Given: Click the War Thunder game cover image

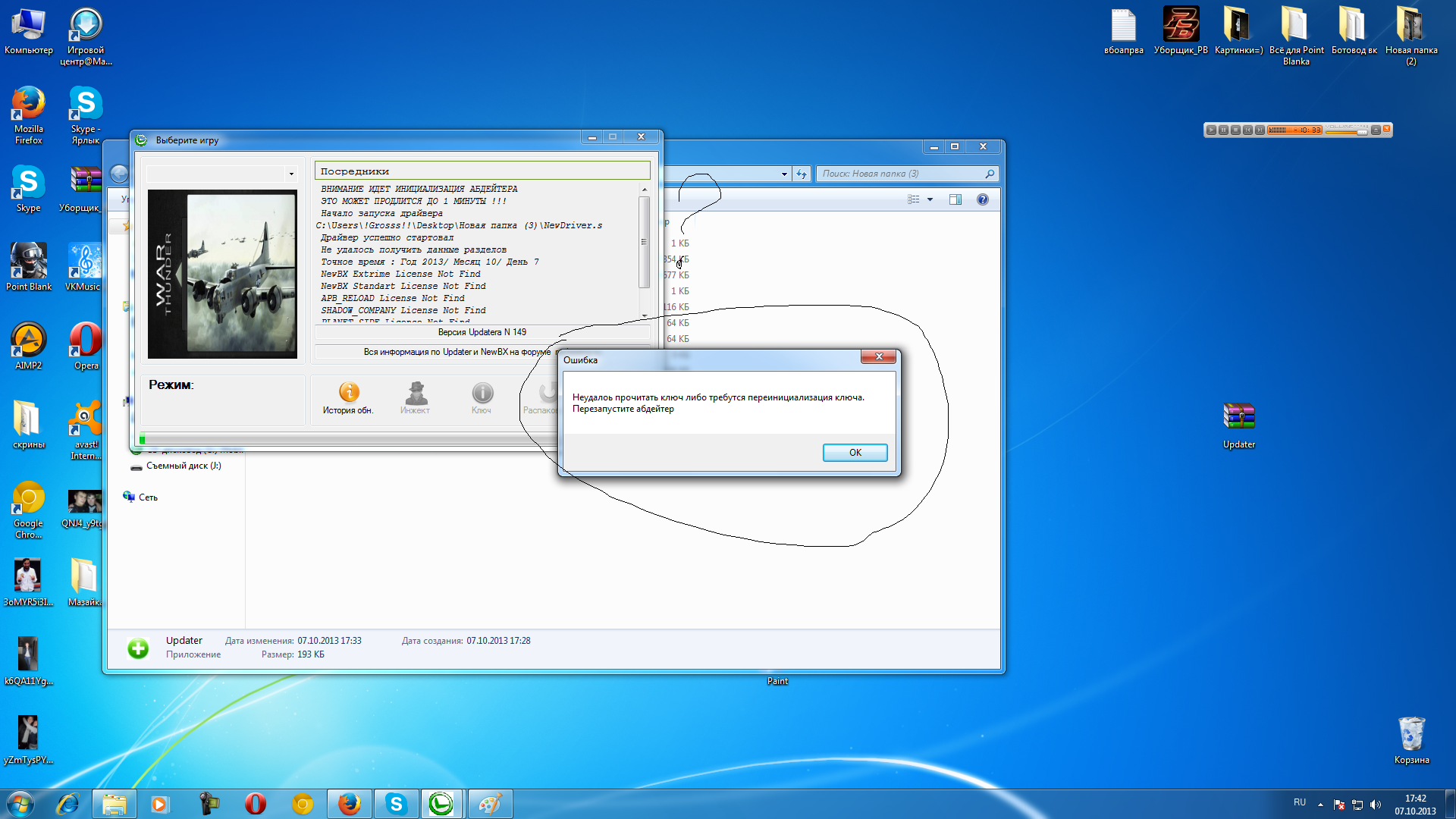Looking at the screenshot, I should pos(222,274).
